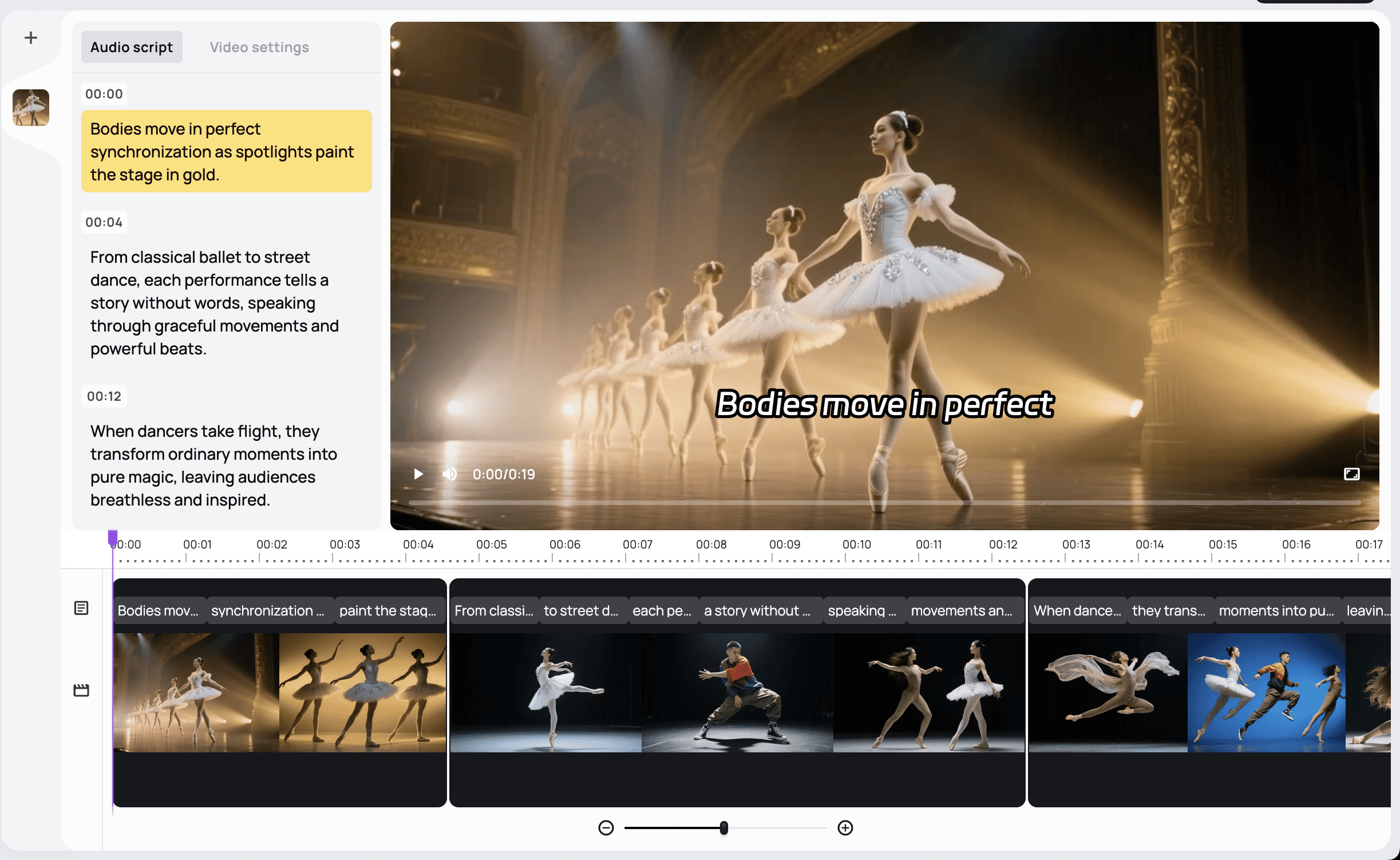Select the 'From classical ballet' script paragraph
This screenshot has height=860, width=1400.
coord(215,302)
